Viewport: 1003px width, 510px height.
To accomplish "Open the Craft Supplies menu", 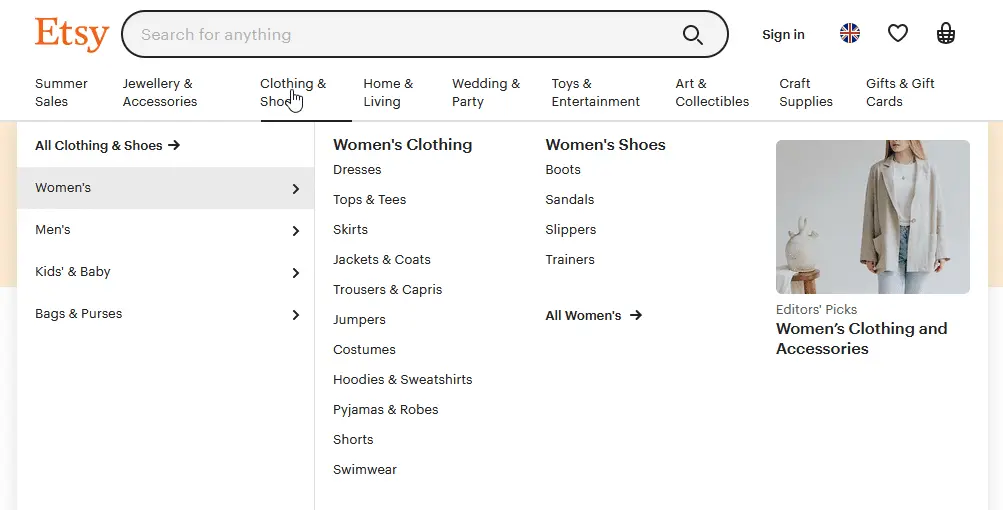I will (805, 92).
